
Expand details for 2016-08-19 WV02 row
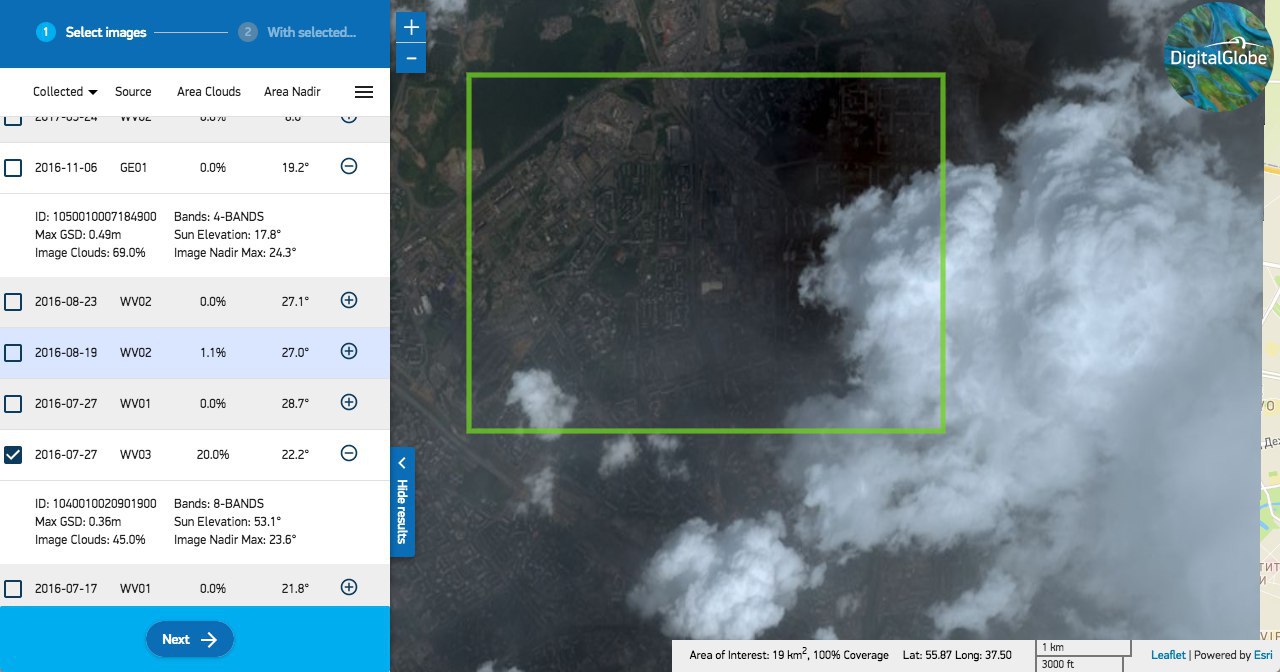pyautogui.click(x=349, y=351)
